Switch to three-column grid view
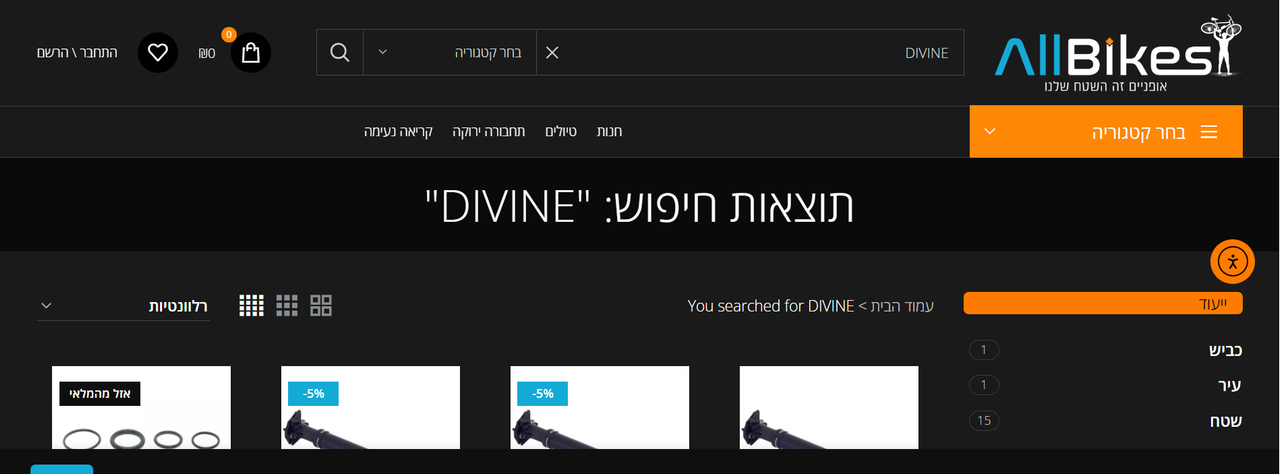Screen dimensions: 1280x474 coord(287,306)
